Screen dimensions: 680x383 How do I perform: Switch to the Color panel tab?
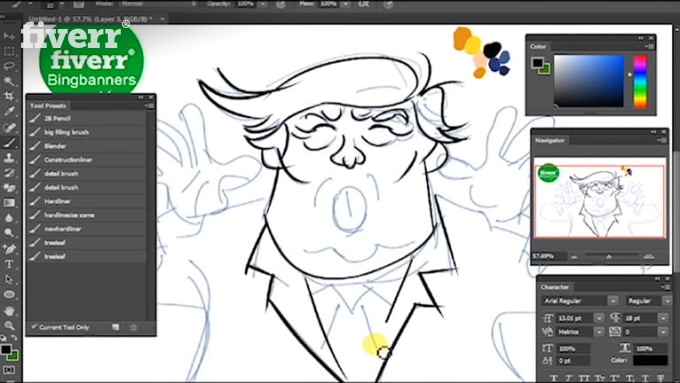point(538,46)
